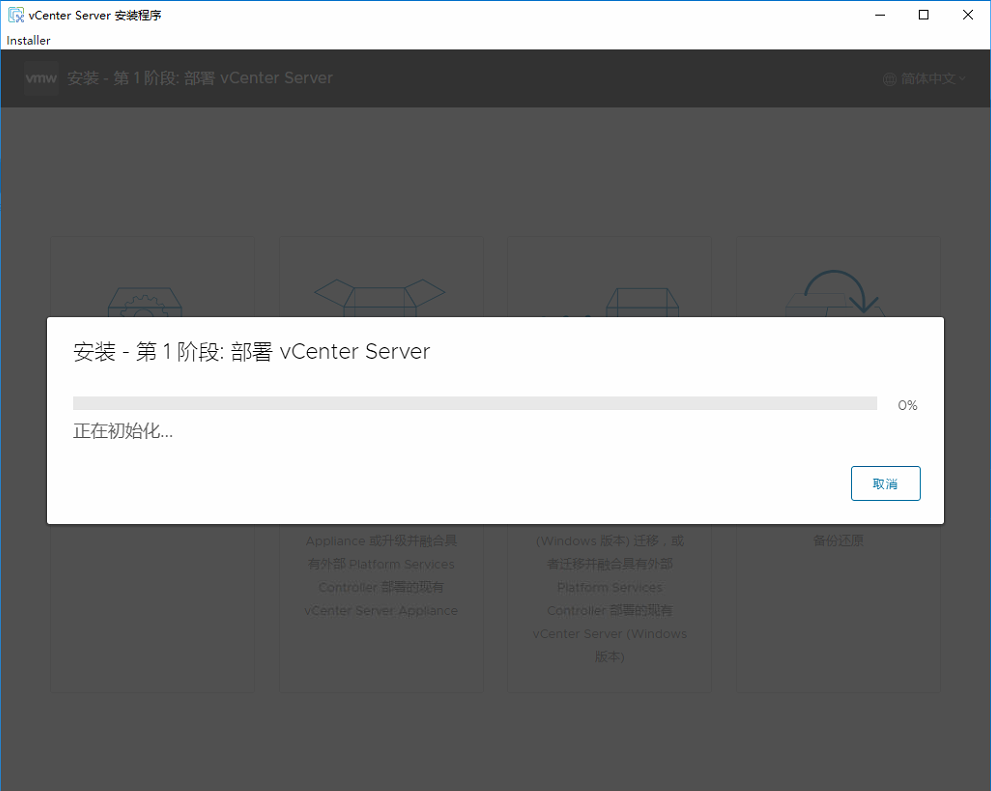The width and height of the screenshot is (991, 791).
Task: Click header text 部署 vCenter Server
Action: [x=259, y=78]
